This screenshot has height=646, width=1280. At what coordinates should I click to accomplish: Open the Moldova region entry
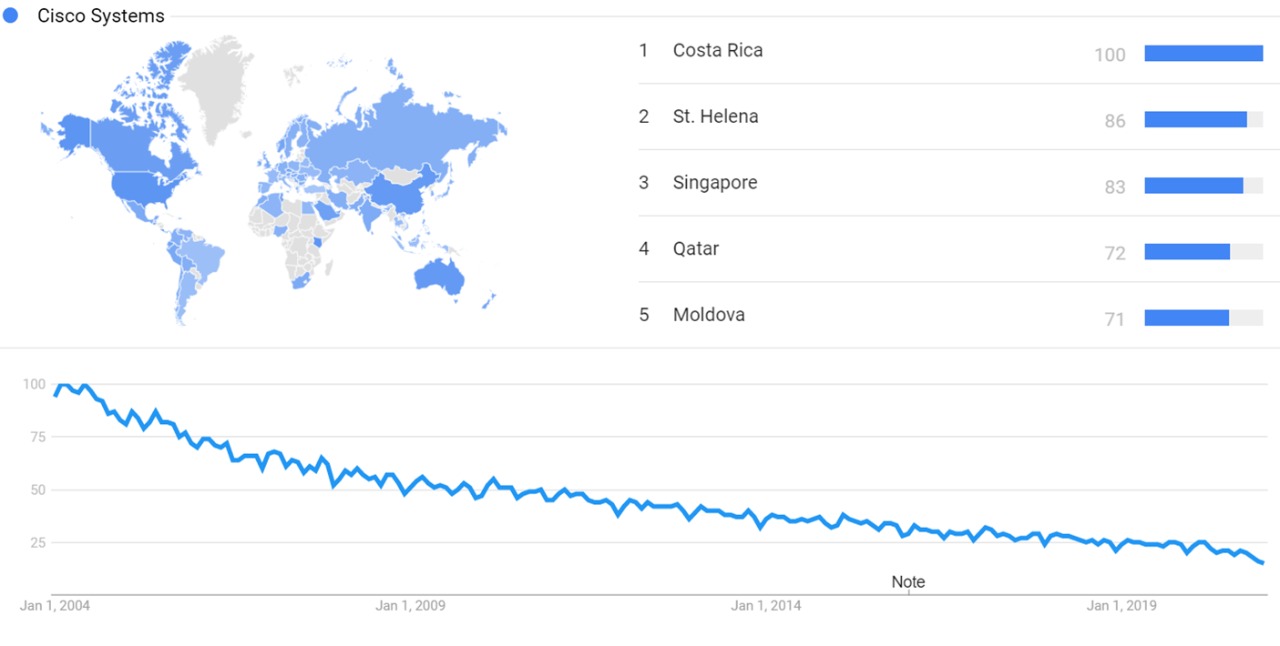(708, 314)
